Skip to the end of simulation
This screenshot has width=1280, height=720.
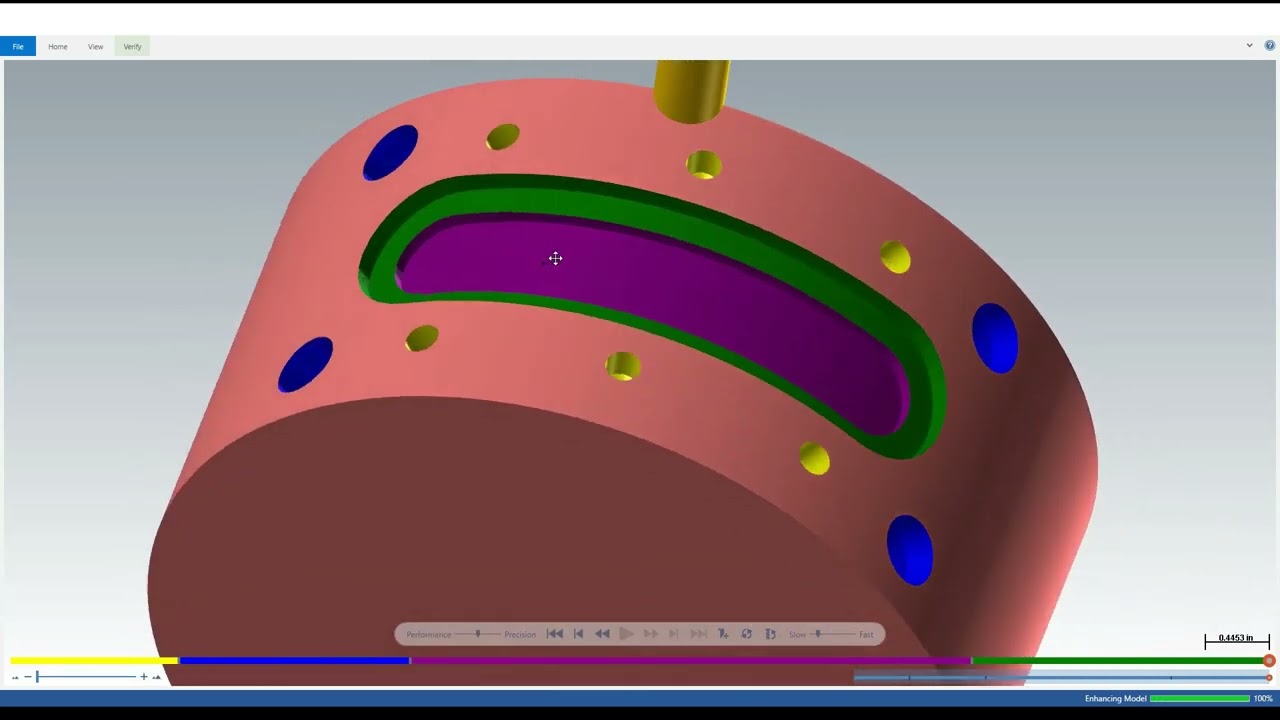(x=699, y=634)
